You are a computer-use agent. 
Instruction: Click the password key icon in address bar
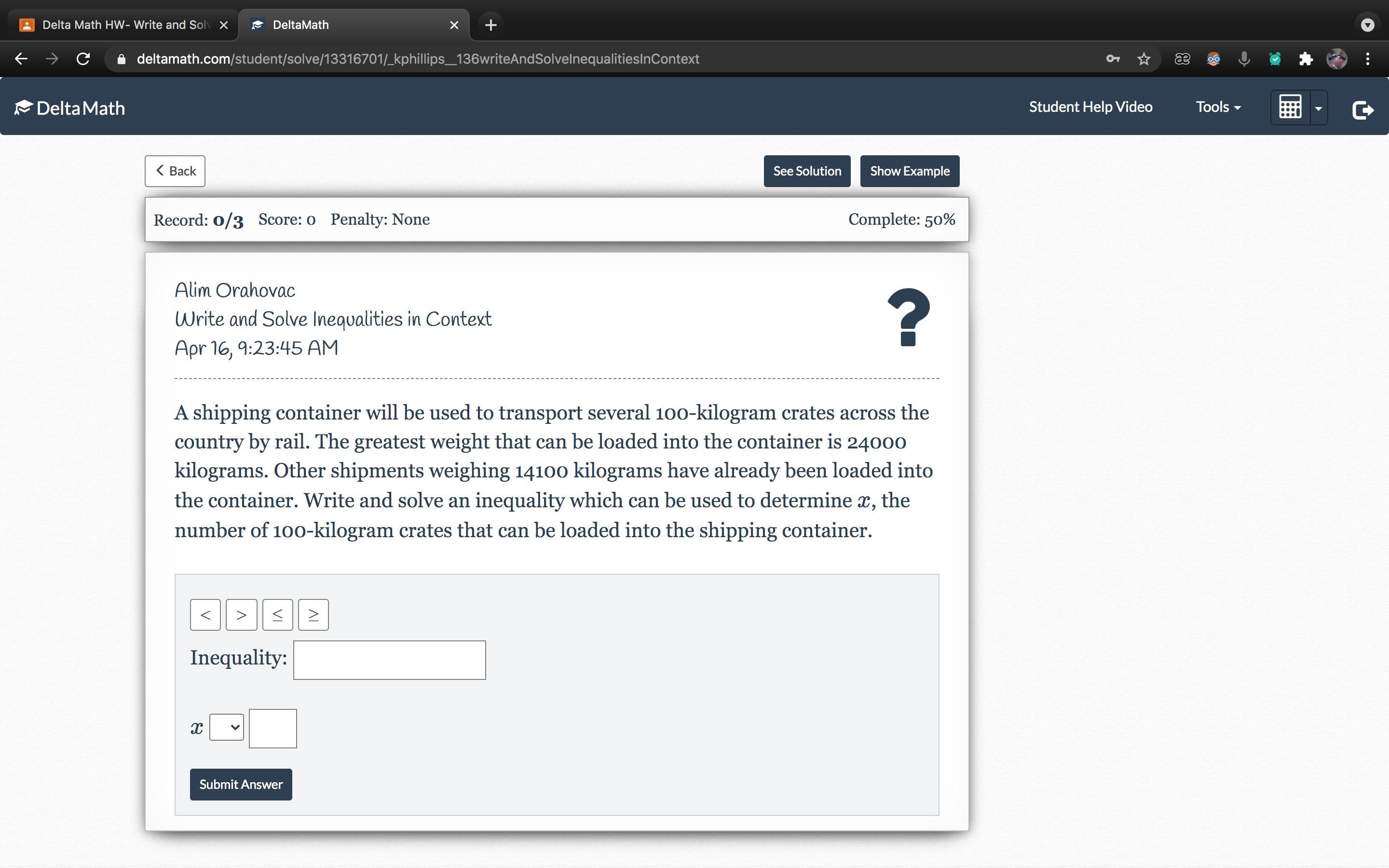coord(1112,59)
